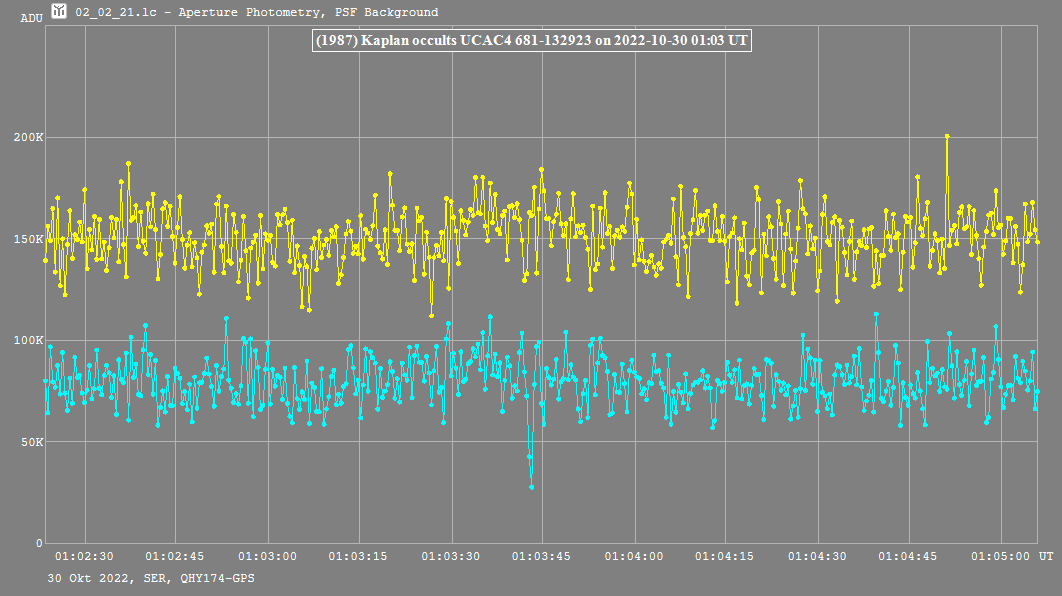
Task: Select the 01:02:45 time axis label
Action: 176,556
